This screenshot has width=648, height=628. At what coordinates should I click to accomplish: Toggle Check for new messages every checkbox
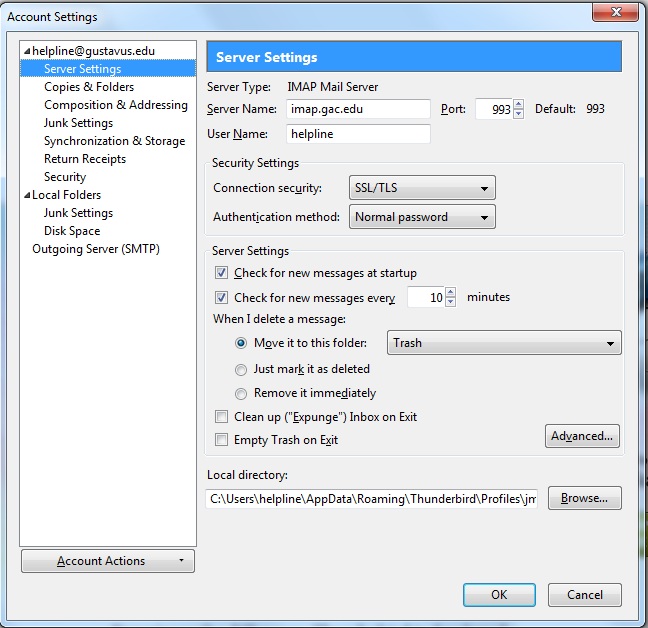coord(221,297)
